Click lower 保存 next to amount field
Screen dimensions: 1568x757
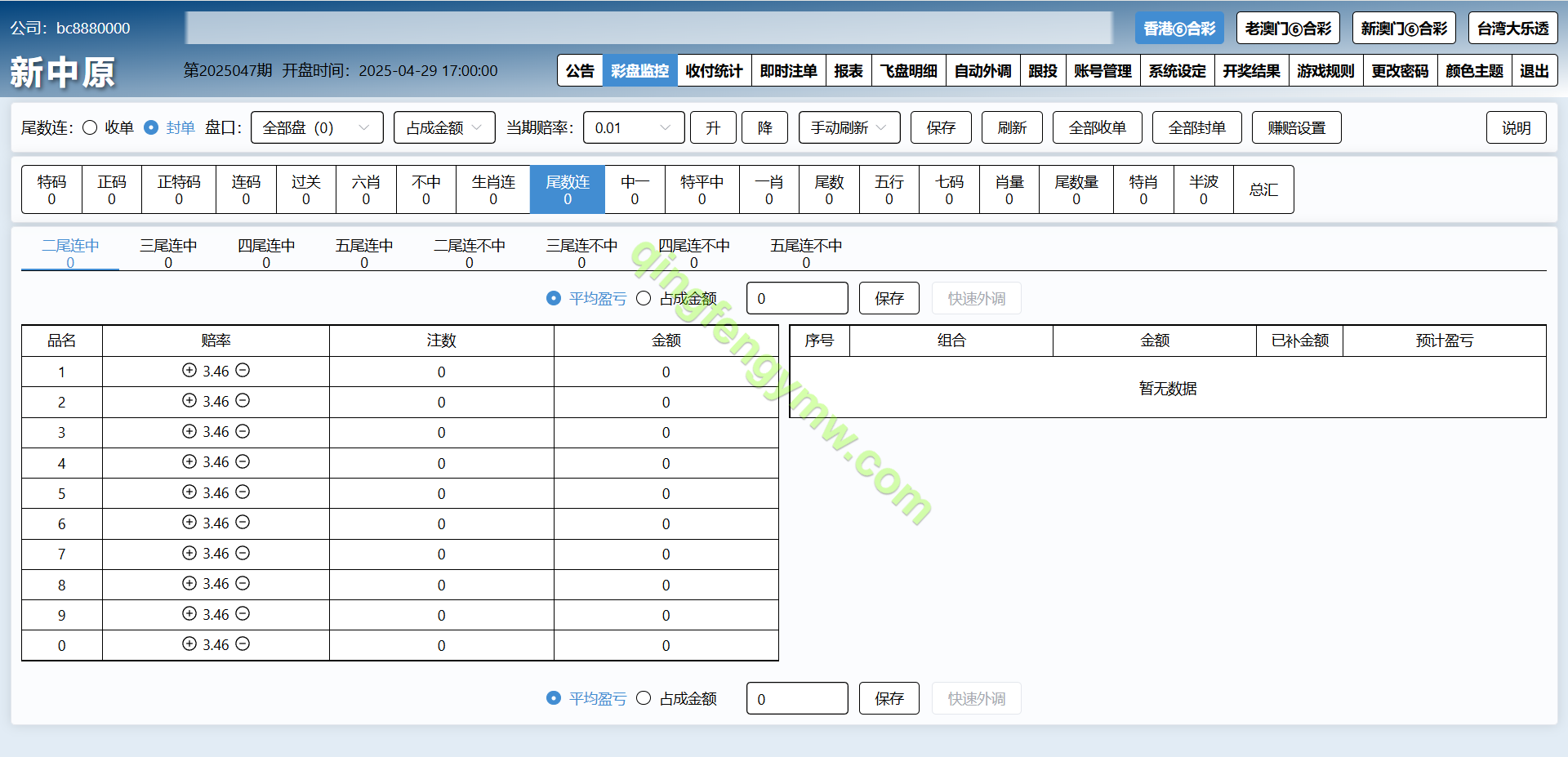(x=889, y=698)
